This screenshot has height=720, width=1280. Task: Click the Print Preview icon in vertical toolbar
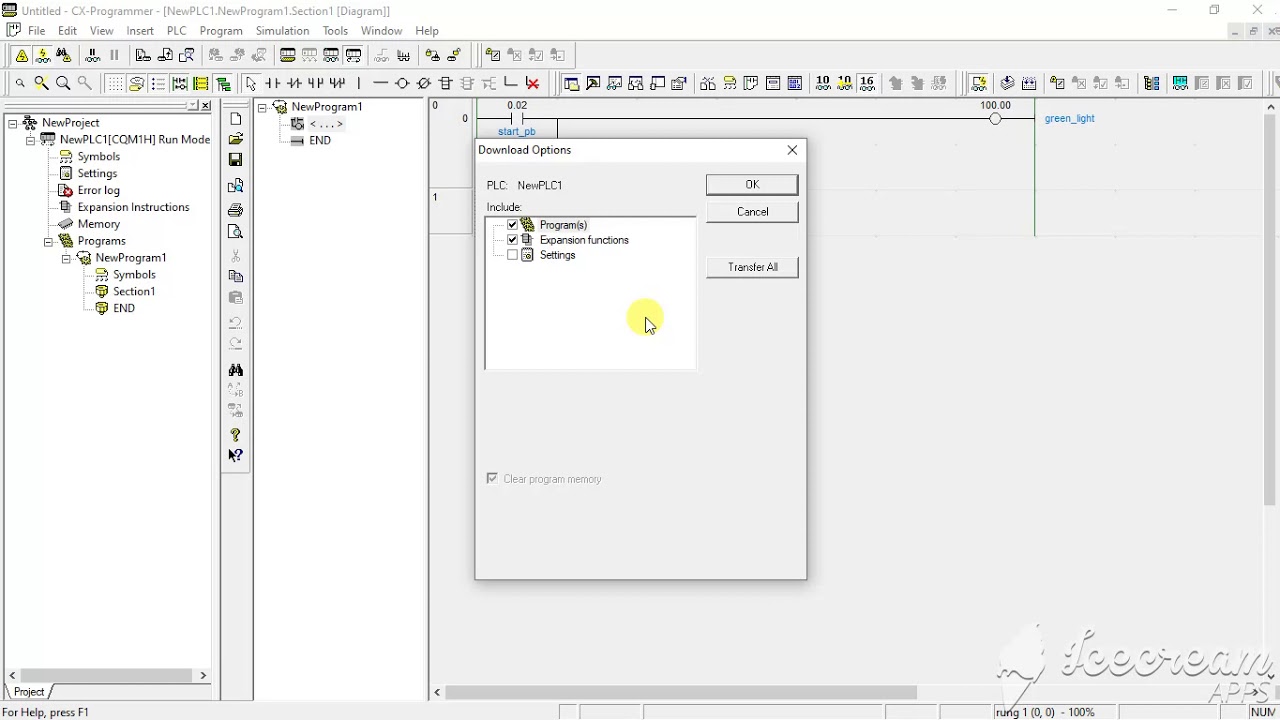[x=236, y=232]
